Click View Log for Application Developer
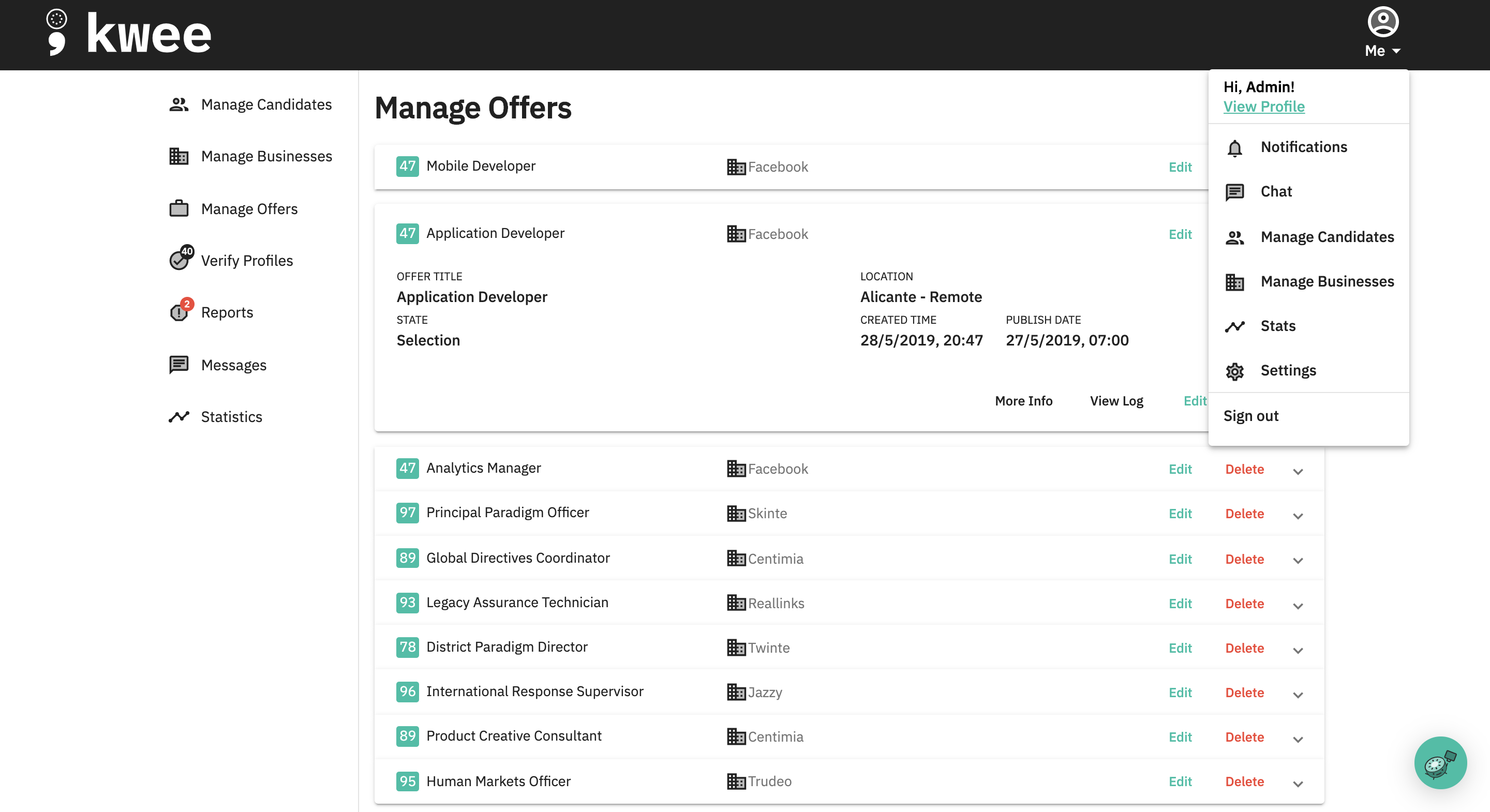The width and height of the screenshot is (1490, 812). point(1116,401)
